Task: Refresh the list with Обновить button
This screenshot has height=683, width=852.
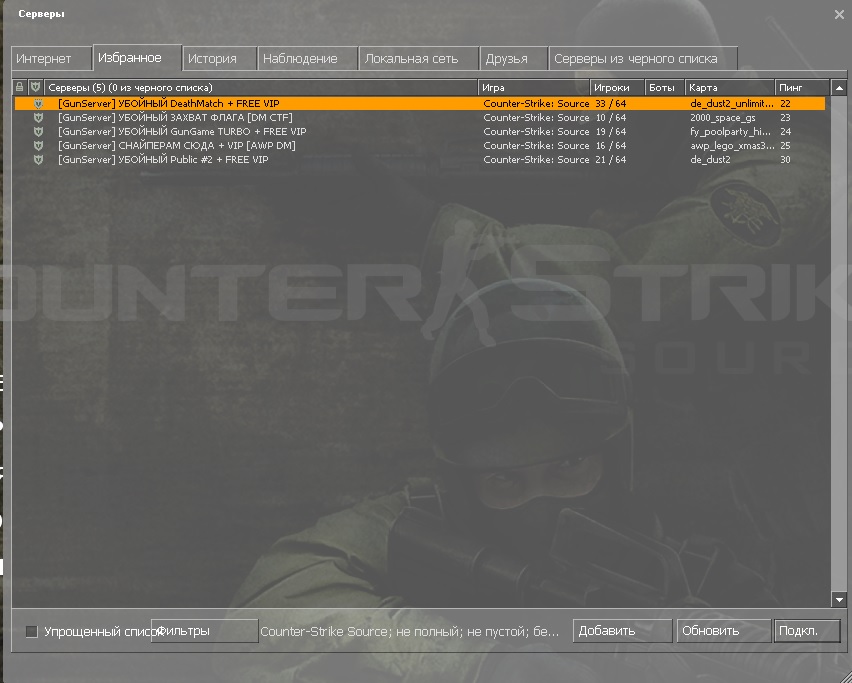Action: [x=722, y=631]
